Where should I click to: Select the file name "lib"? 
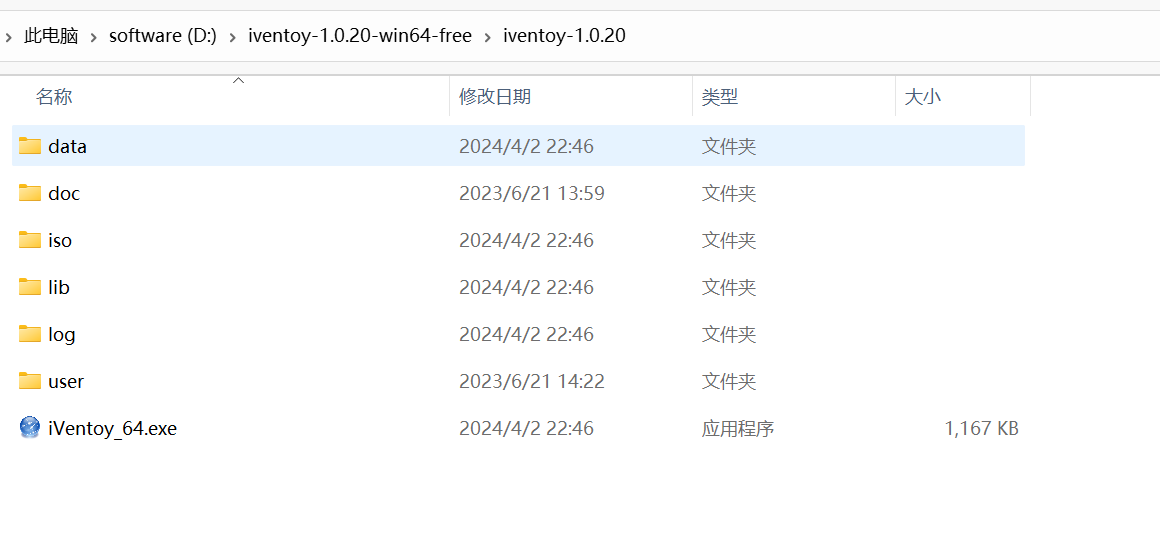58,288
